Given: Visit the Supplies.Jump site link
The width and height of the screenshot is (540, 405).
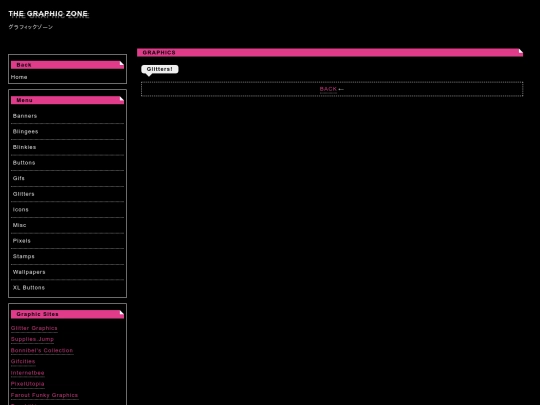Looking at the screenshot, I should 32,339.
